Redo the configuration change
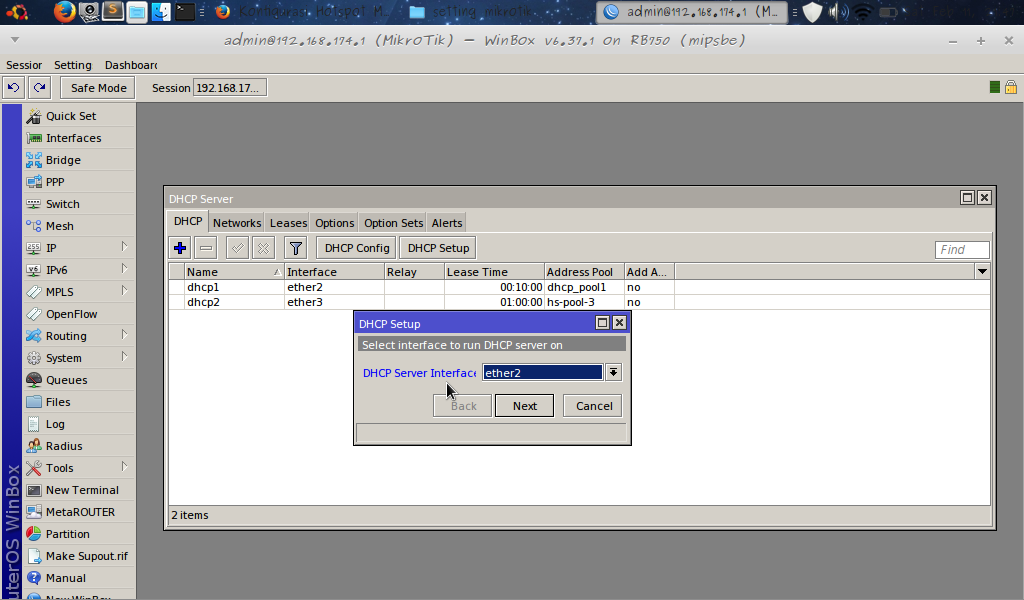The height and width of the screenshot is (600, 1024). point(39,87)
